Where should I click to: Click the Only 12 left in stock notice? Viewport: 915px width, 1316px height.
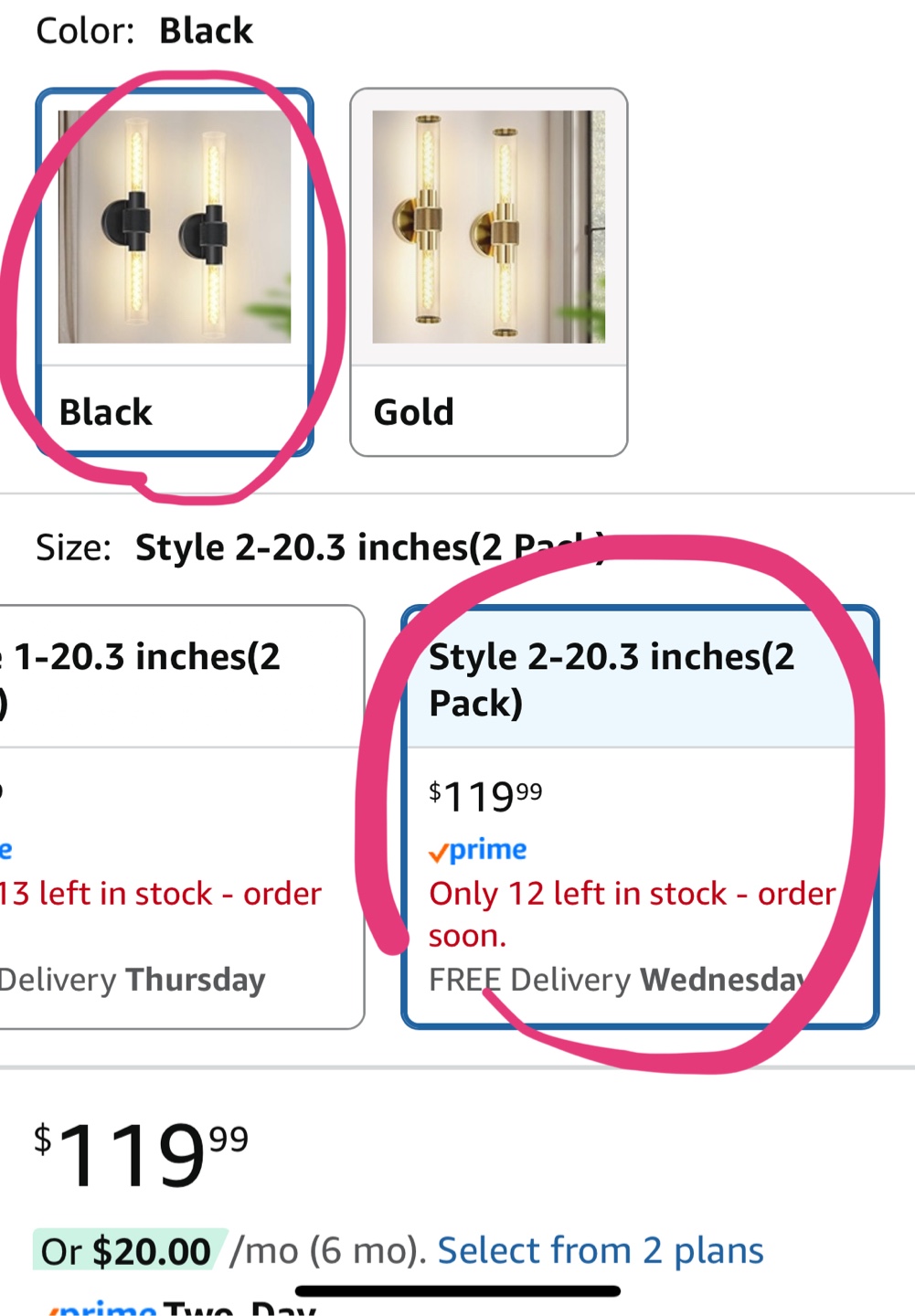pyautogui.click(x=633, y=913)
